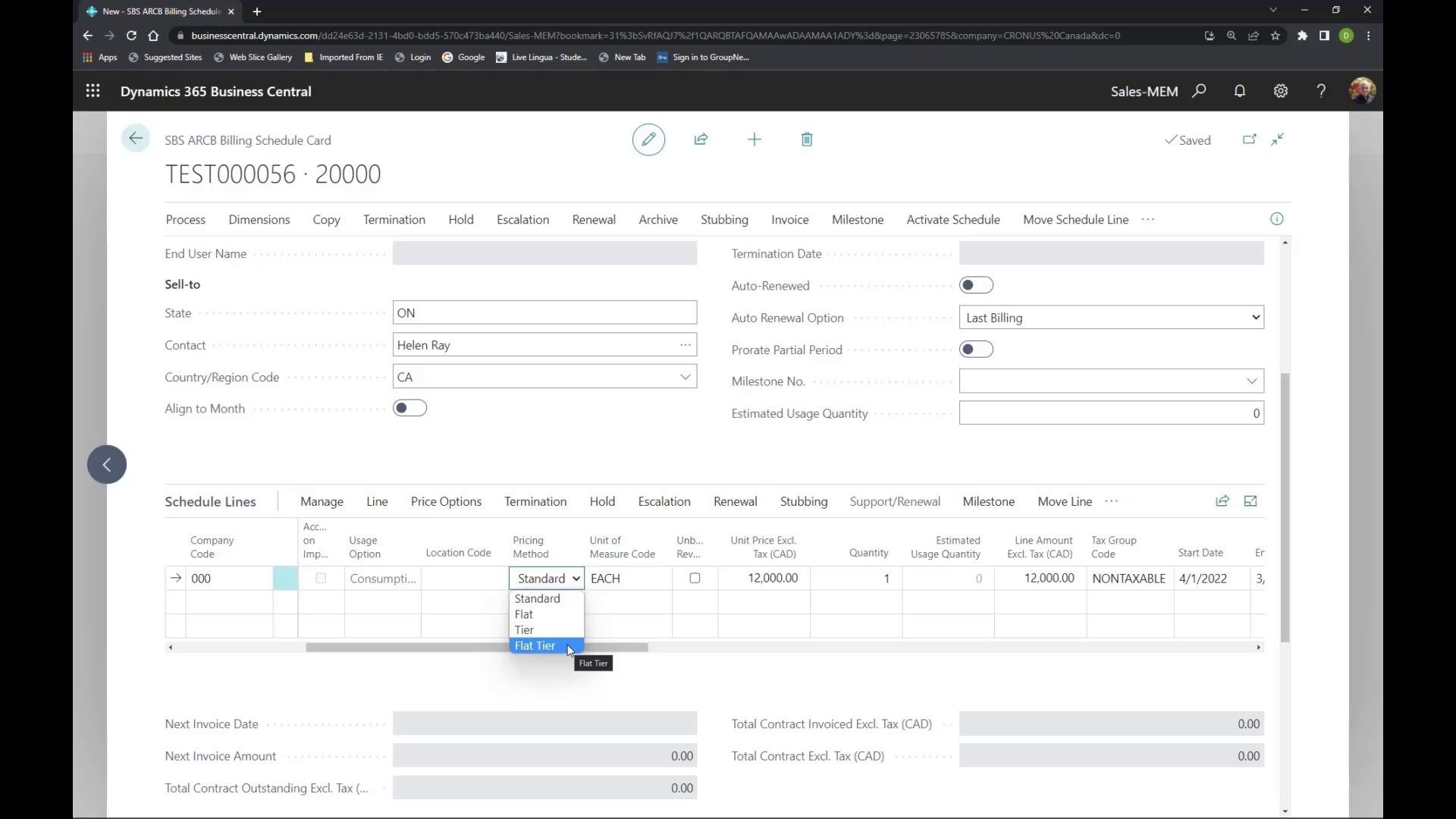Viewport: 1456px width, 819px height.
Task: Click the page information icon near Move Schedule Line
Action: (x=1277, y=218)
